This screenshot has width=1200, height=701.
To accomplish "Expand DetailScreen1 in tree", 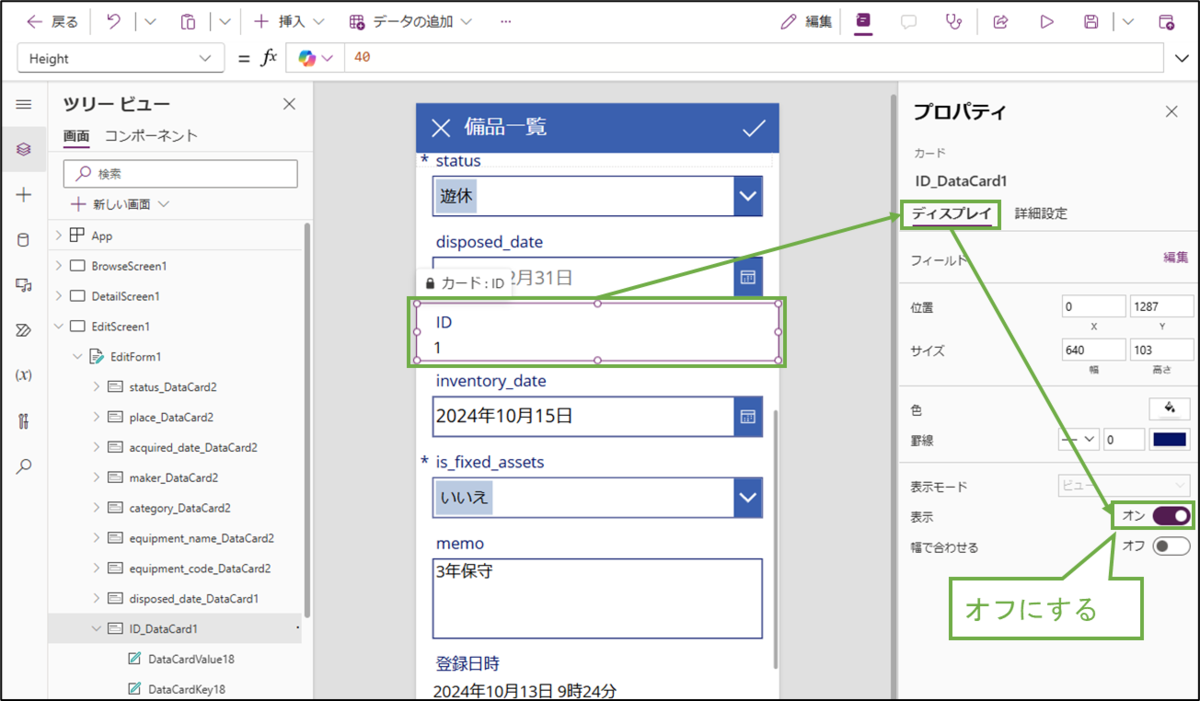I will (59, 296).
